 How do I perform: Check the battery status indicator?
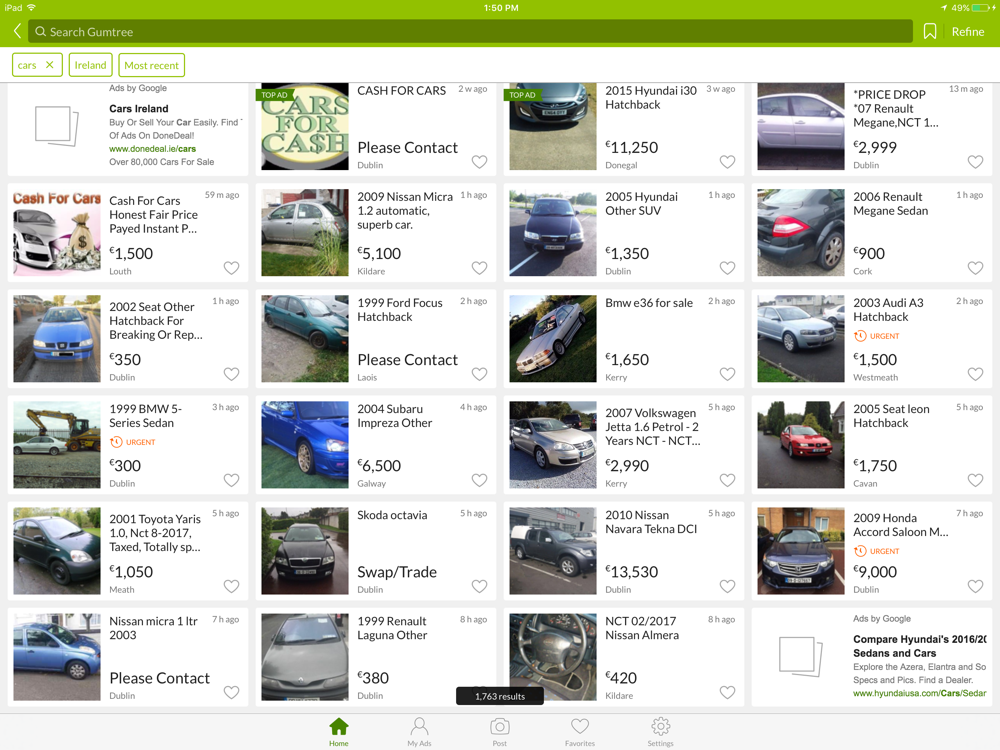coord(973,8)
